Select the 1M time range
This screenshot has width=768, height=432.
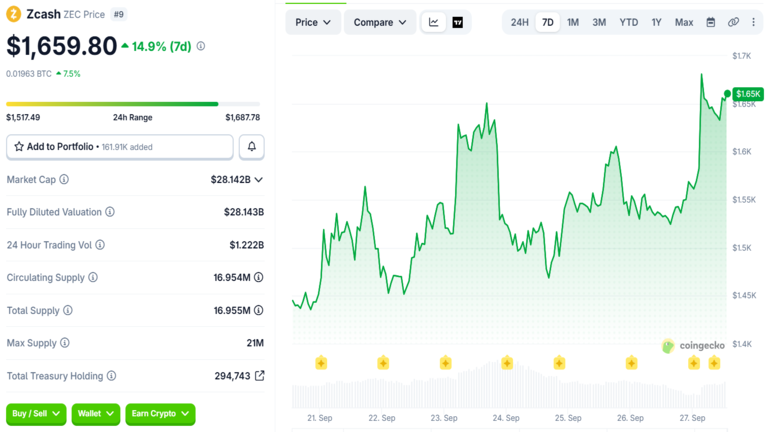coord(573,23)
